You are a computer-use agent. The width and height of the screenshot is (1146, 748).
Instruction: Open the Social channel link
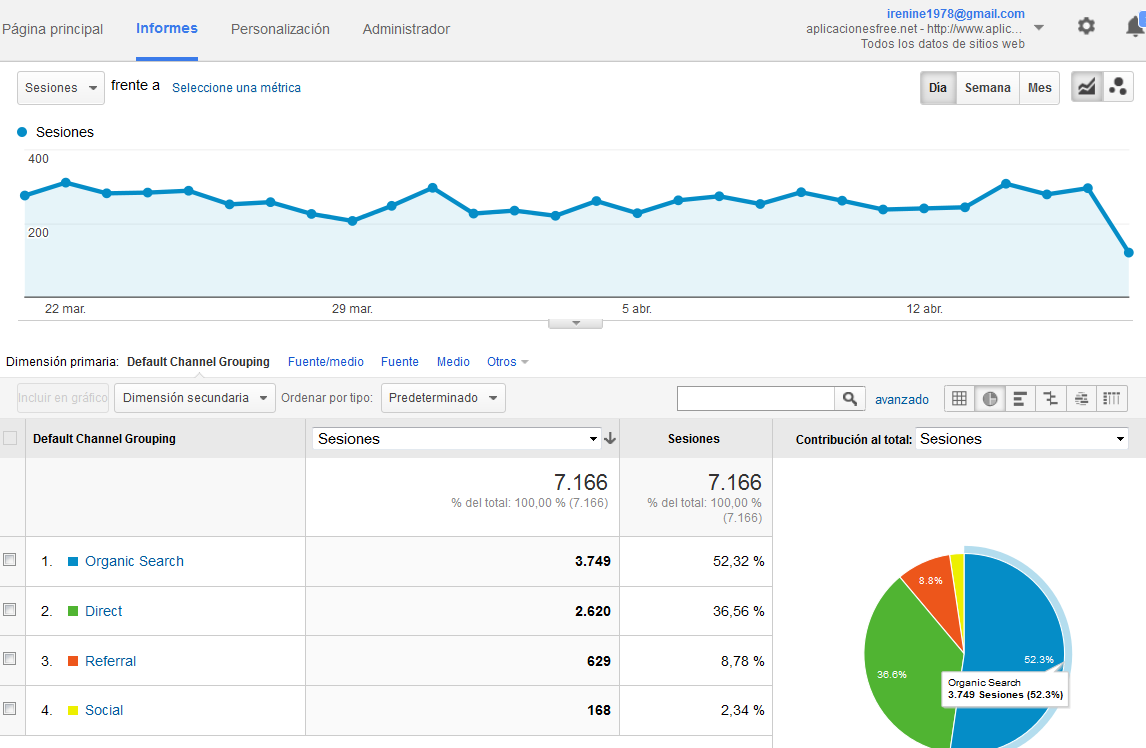tap(104, 710)
